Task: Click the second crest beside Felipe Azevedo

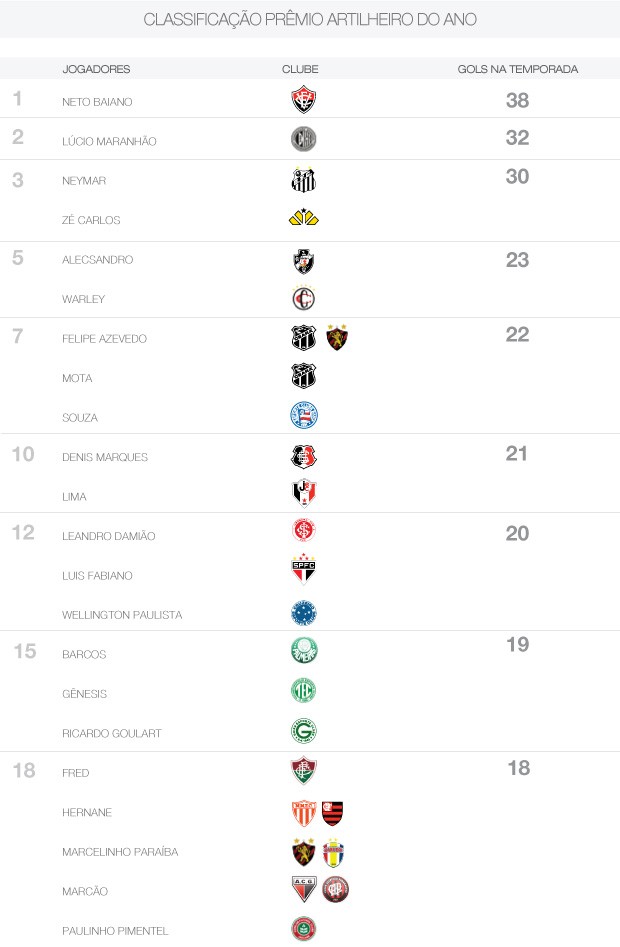Action: (337, 338)
